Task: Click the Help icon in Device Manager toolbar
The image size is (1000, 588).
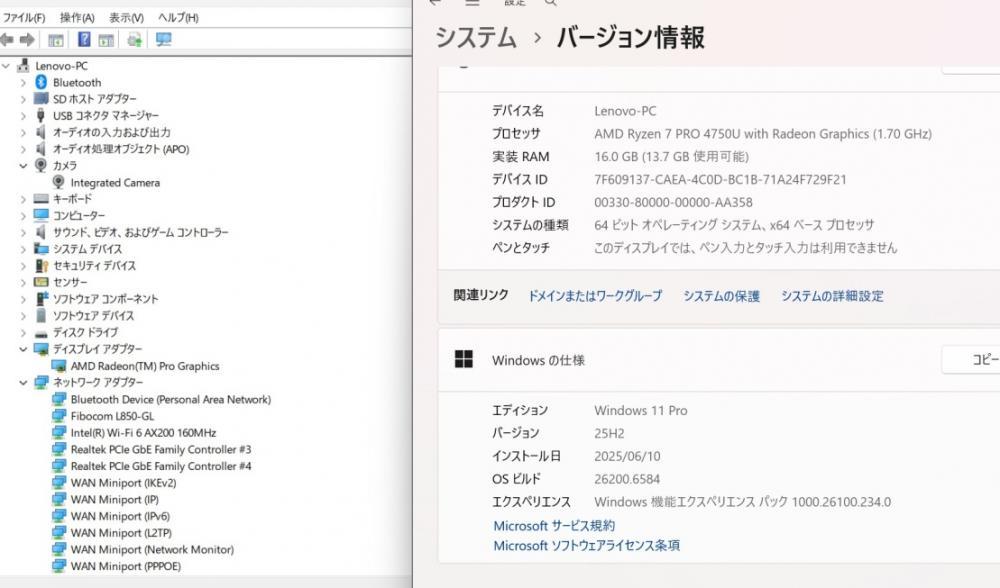Action: click(84, 40)
